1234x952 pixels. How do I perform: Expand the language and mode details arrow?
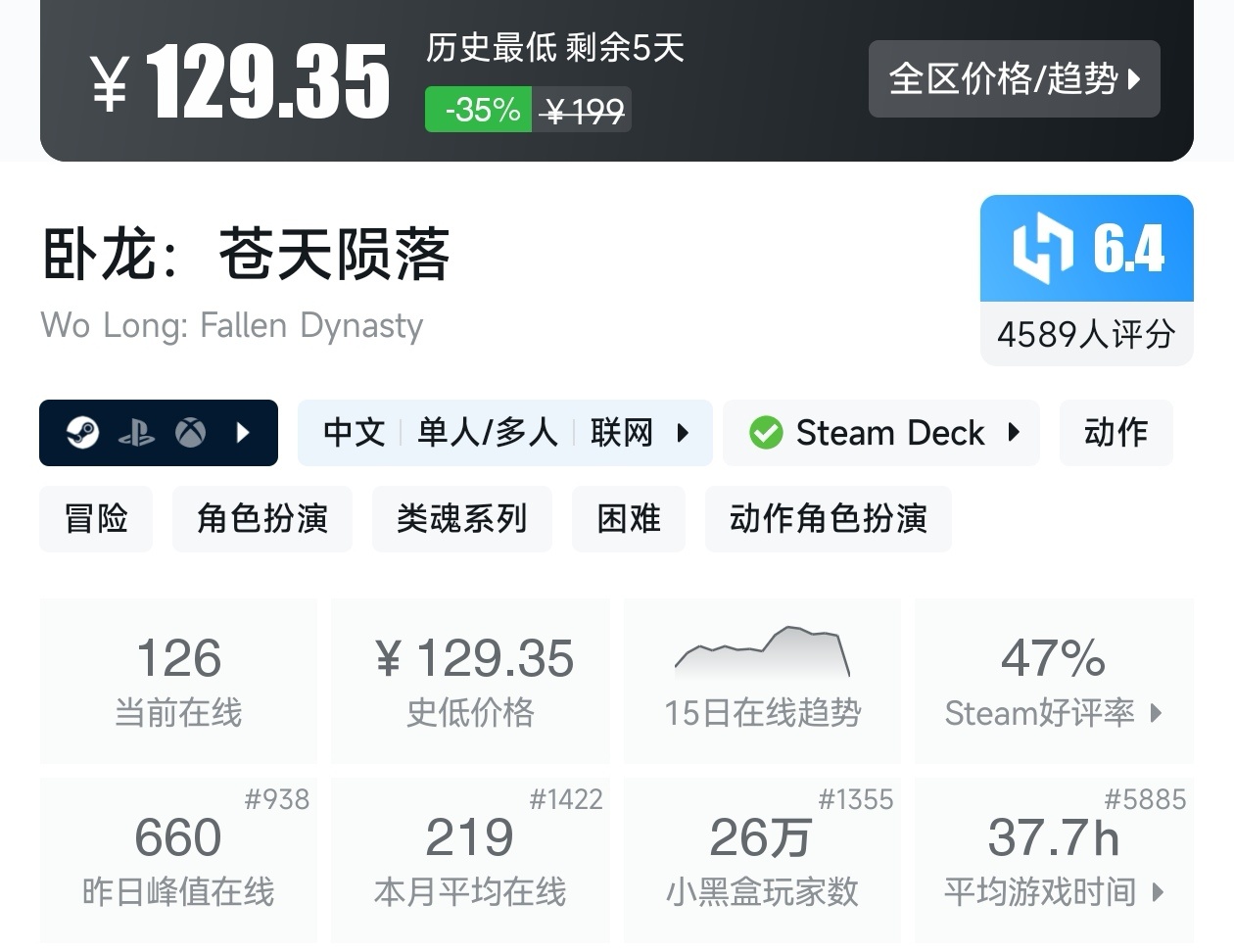pos(684,432)
